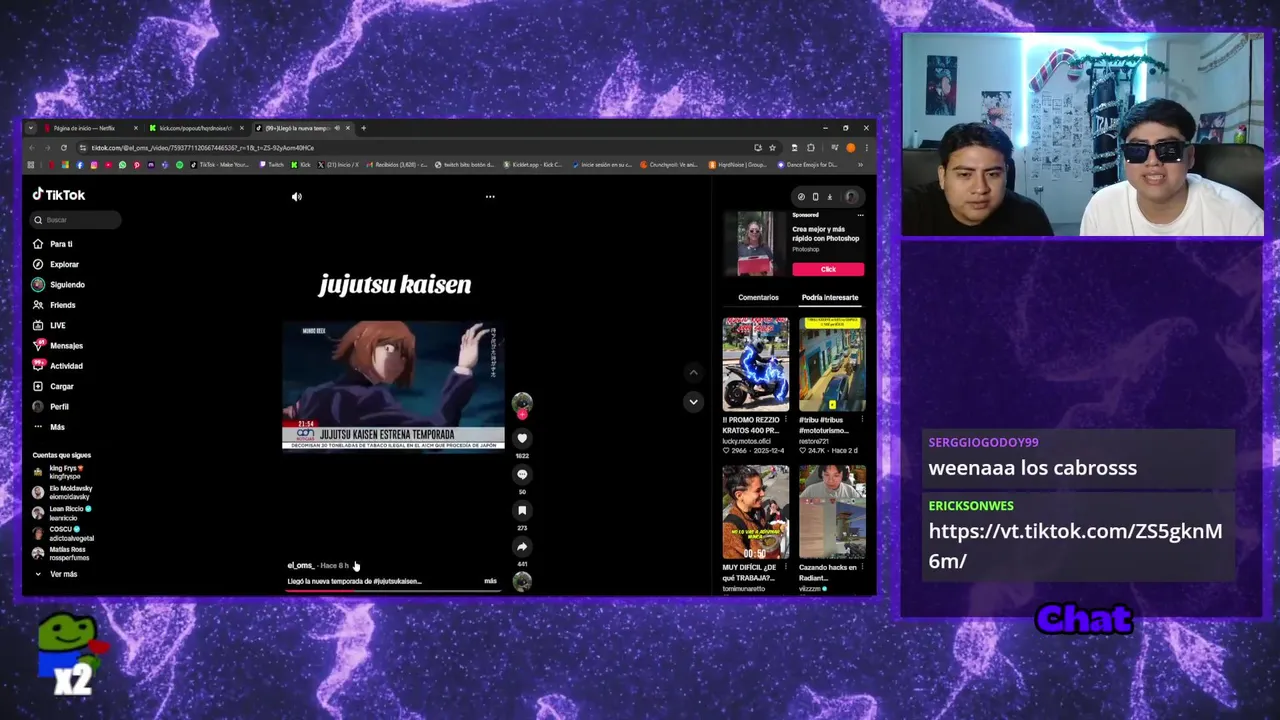Viewport: 1280px width, 720px height.
Task: Focus the Buscar search field
Action: point(76,220)
